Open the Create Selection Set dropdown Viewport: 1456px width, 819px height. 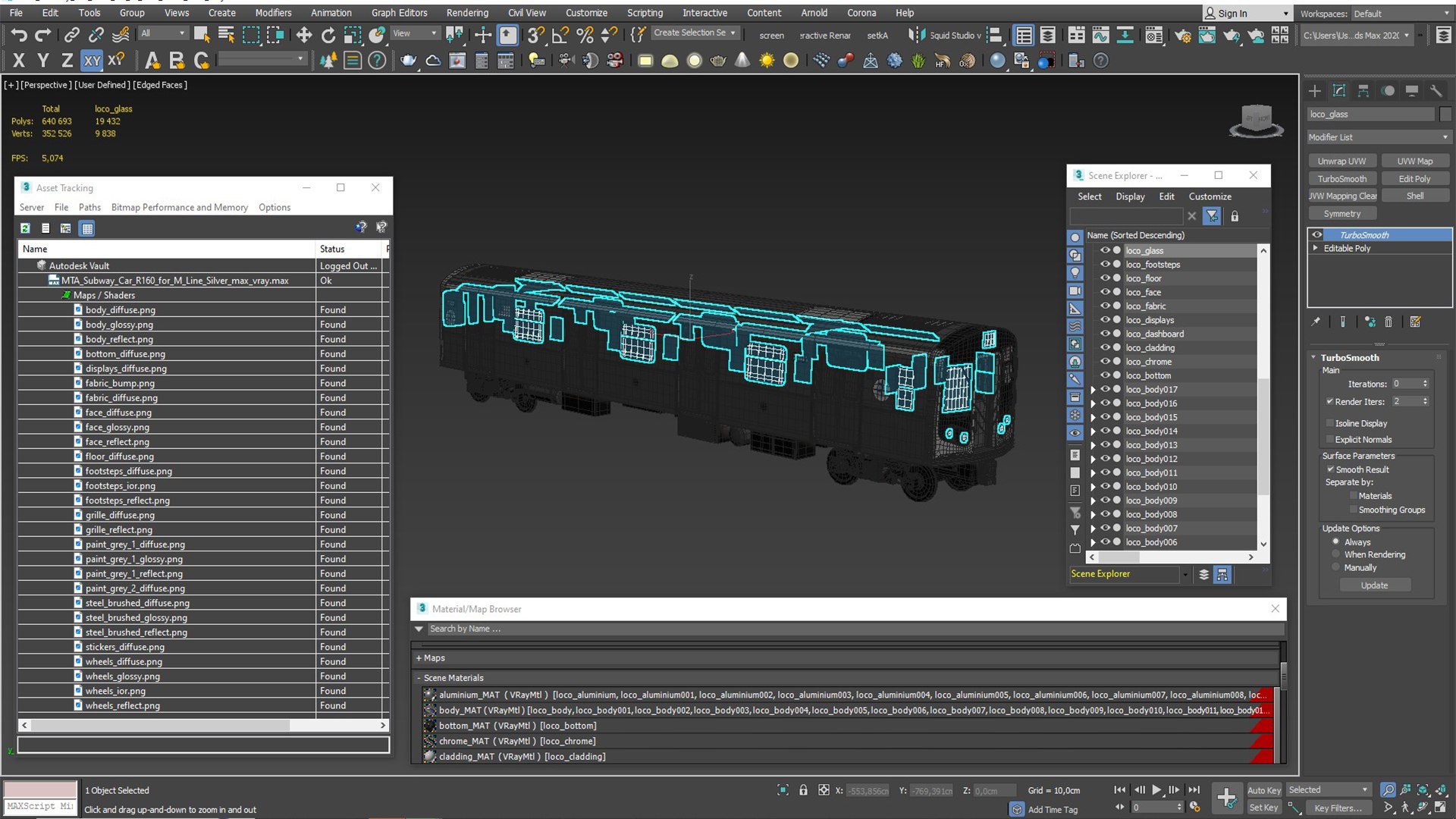tap(694, 33)
